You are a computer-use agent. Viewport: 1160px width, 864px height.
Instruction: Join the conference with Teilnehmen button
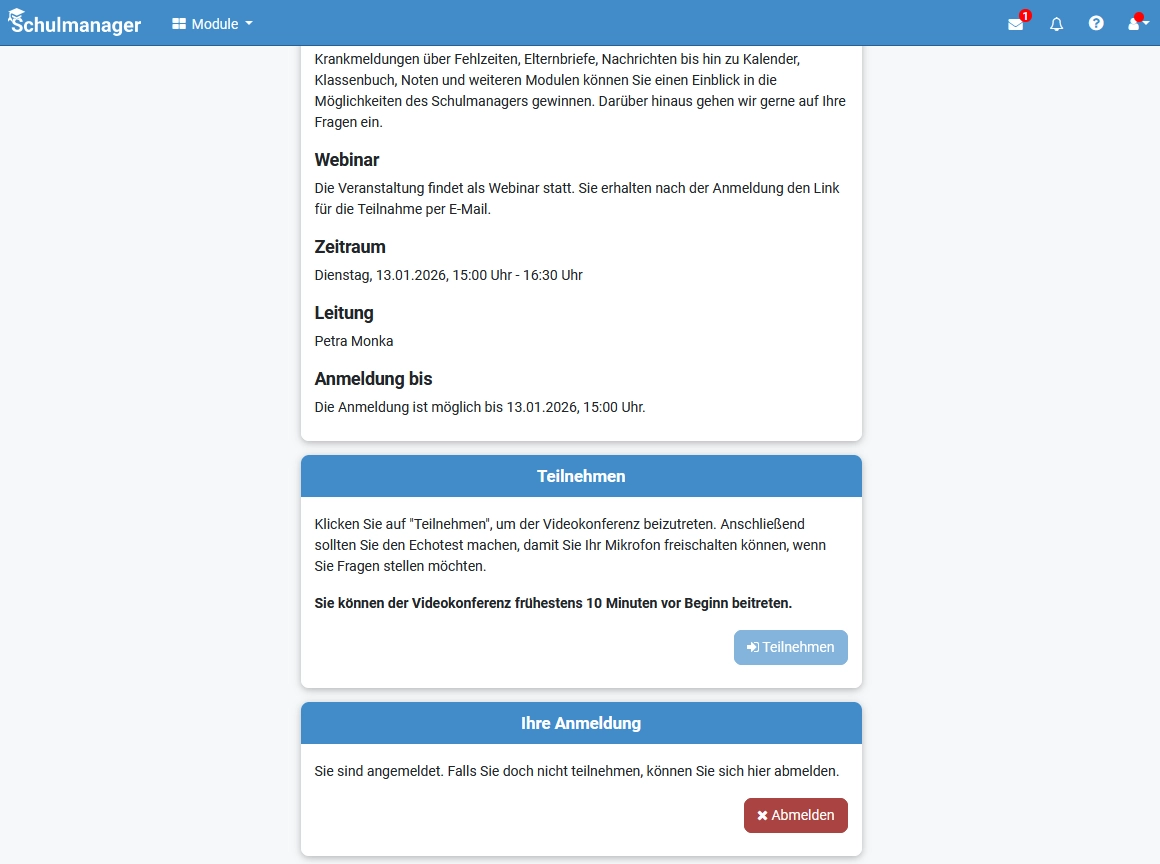(x=790, y=647)
